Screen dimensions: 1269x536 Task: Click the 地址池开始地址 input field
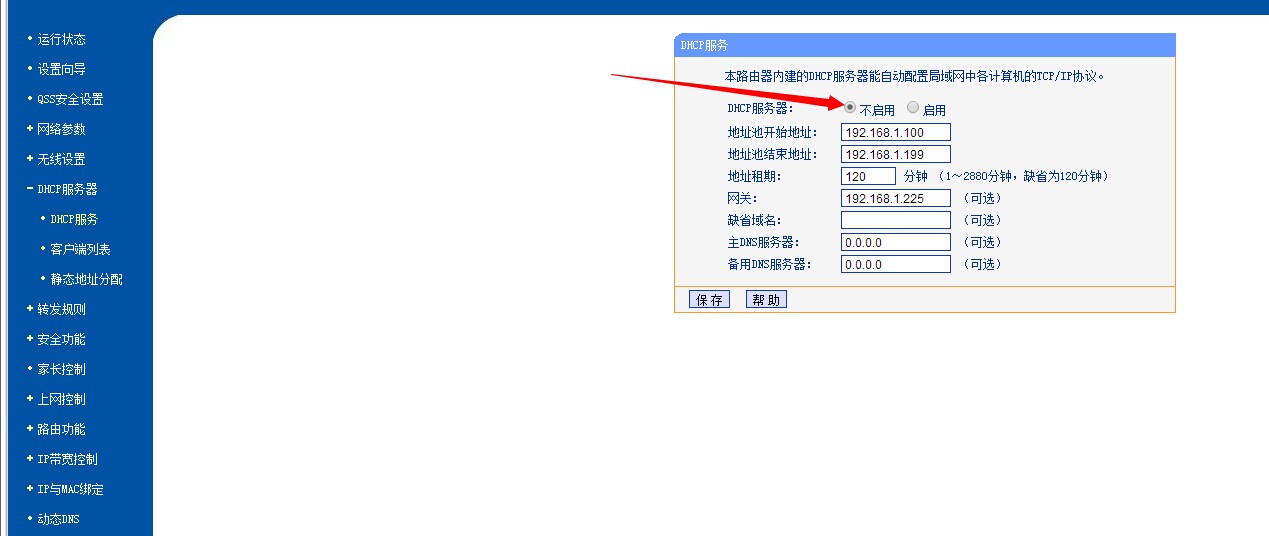pyautogui.click(x=896, y=132)
